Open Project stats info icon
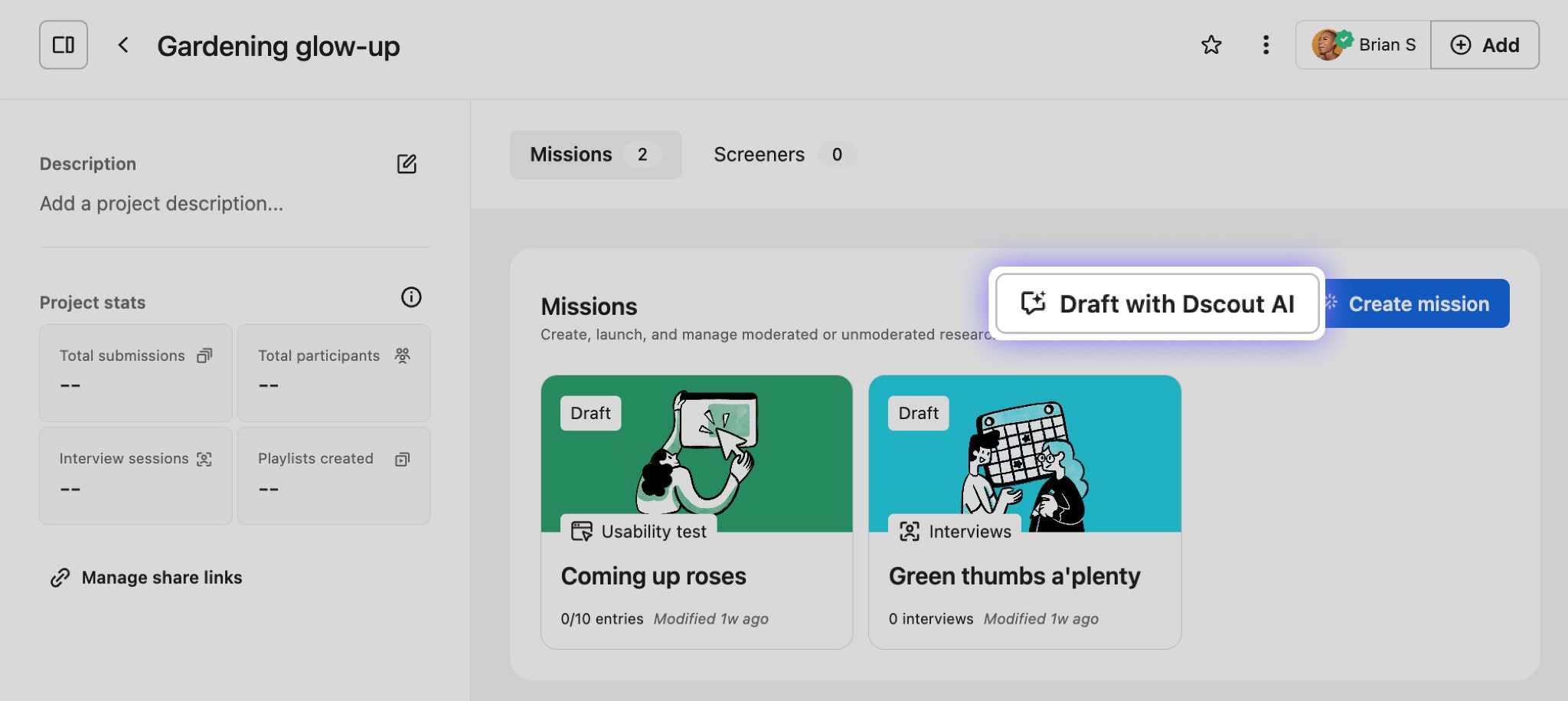 pos(411,297)
